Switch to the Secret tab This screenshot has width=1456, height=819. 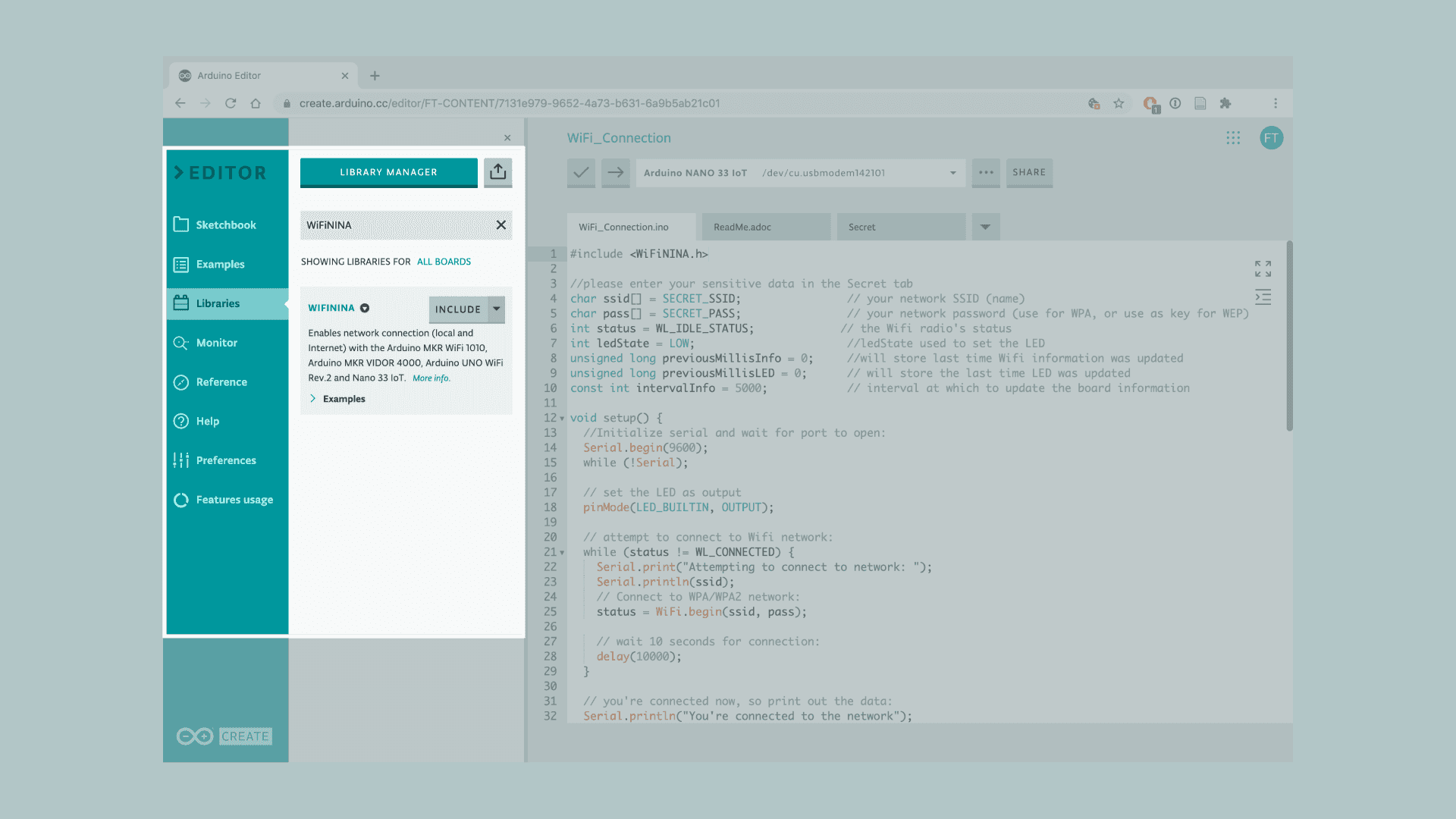862,227
